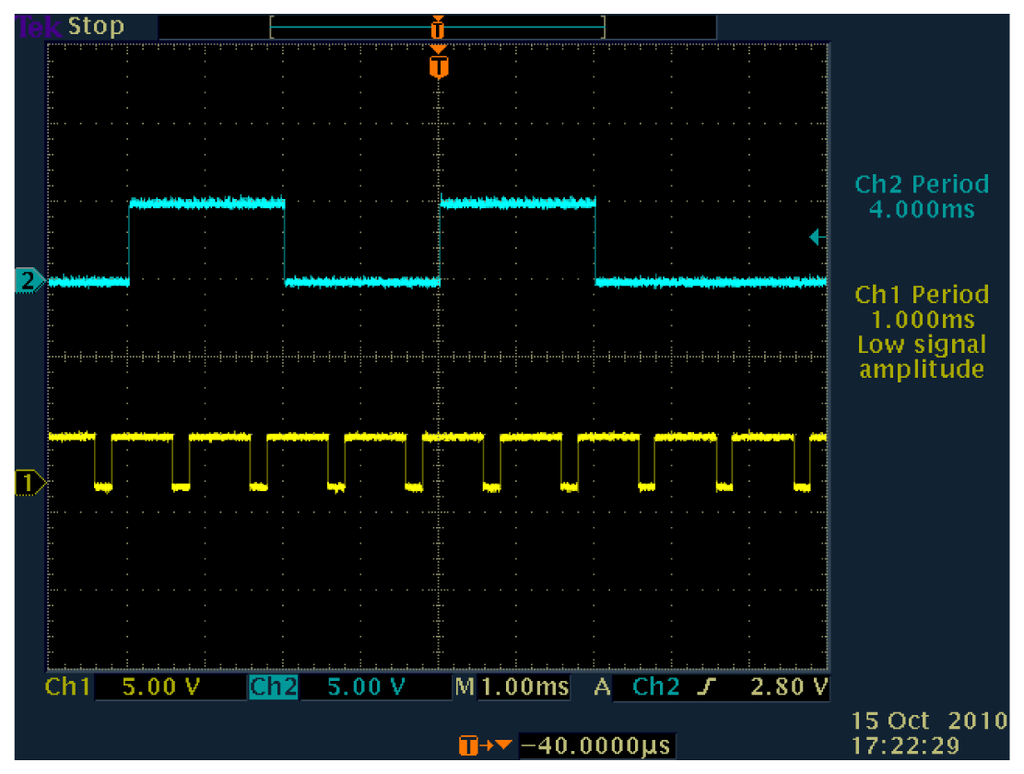Click the record view bar at the top

coord(437,27)
